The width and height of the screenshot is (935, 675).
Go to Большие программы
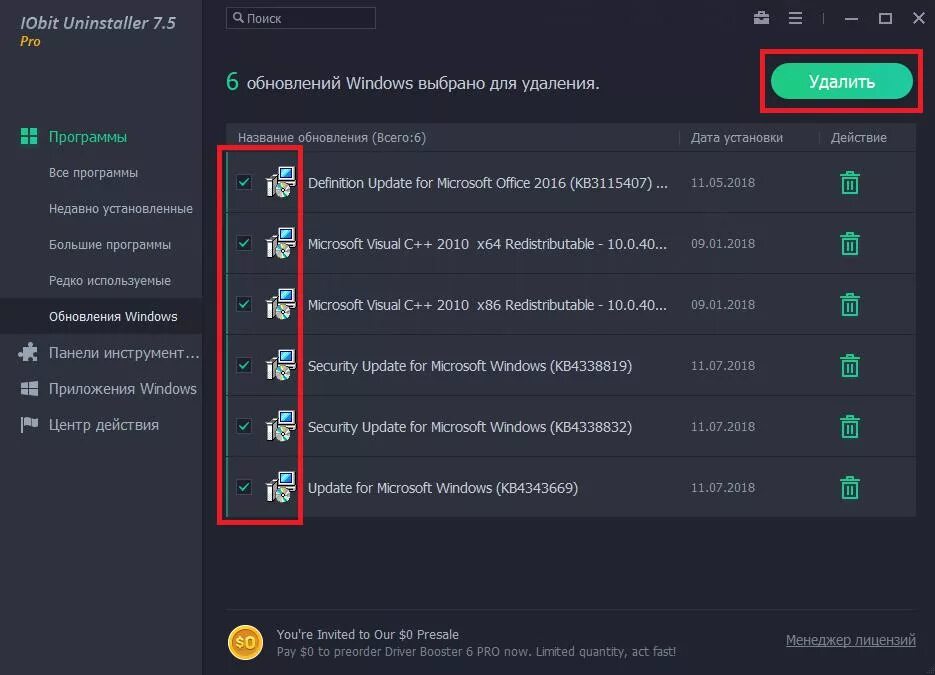[110, 244]
